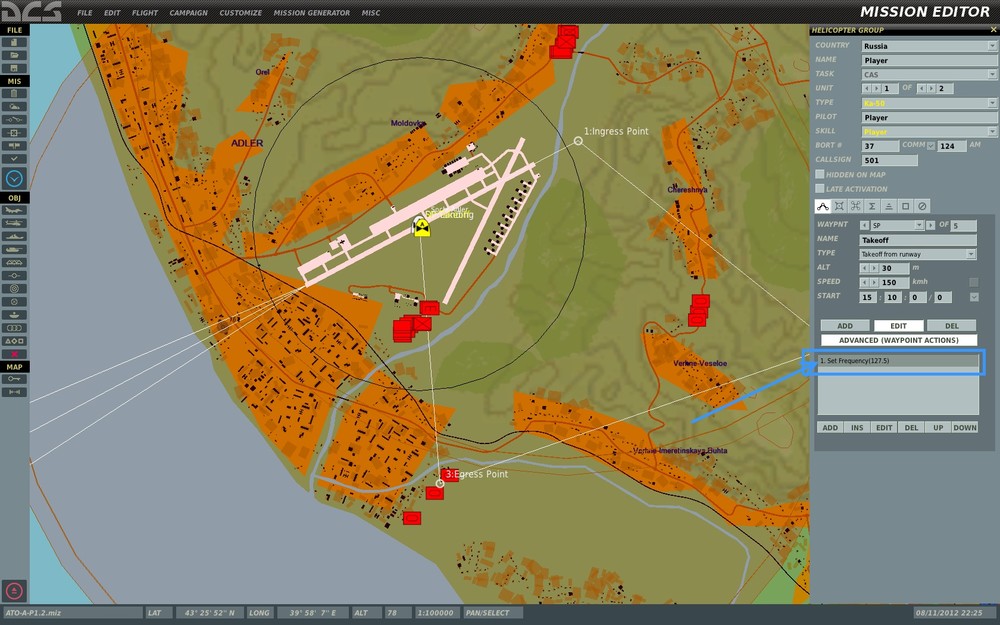Select the yellow Ka-50 unit on airfield

point(422,227)
